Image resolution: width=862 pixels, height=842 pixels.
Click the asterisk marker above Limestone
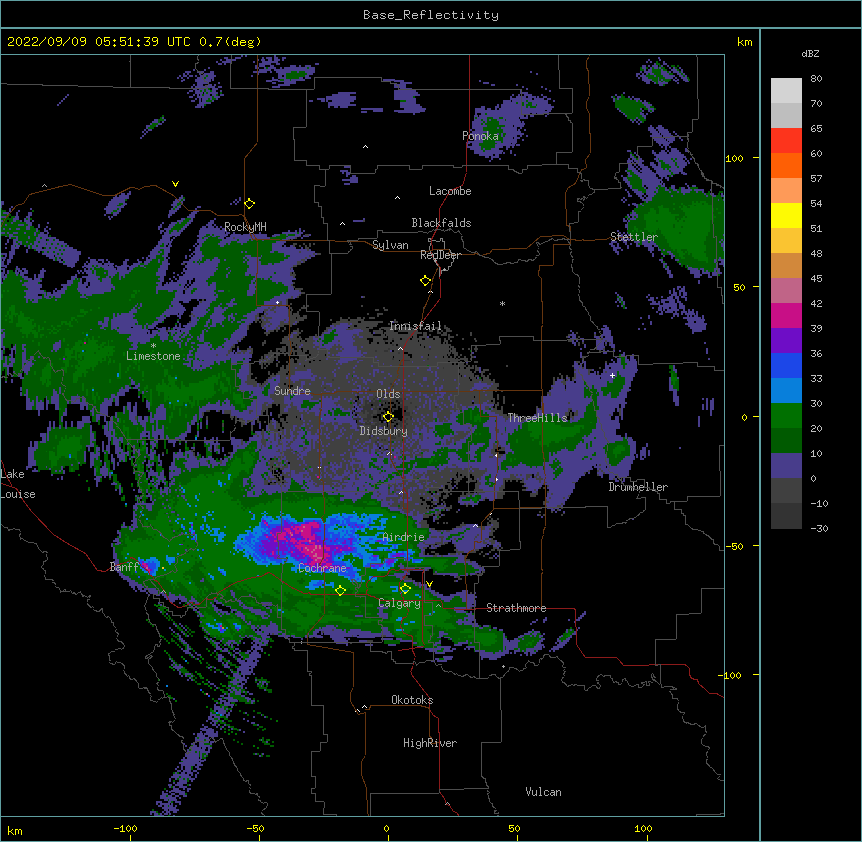point(153,346)
